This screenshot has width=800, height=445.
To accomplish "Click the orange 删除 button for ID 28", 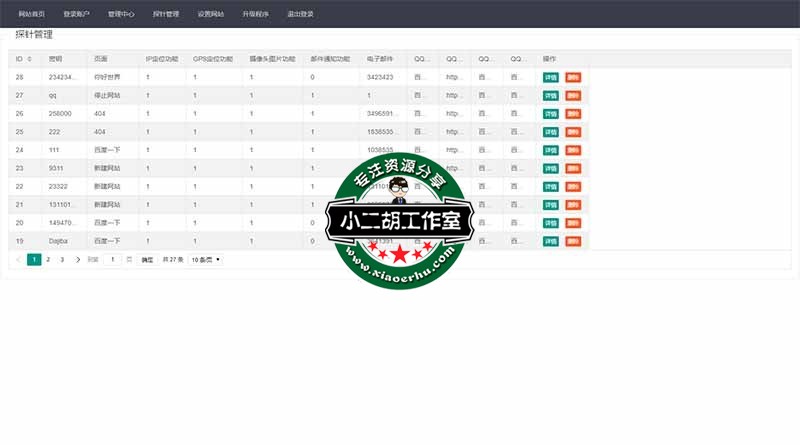I will (572, 77).
